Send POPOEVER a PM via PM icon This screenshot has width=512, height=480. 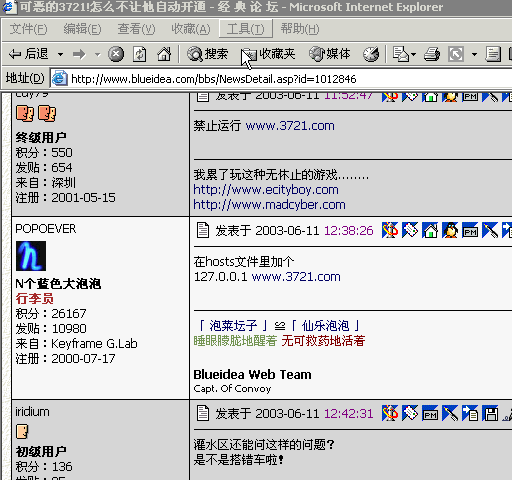470,230
